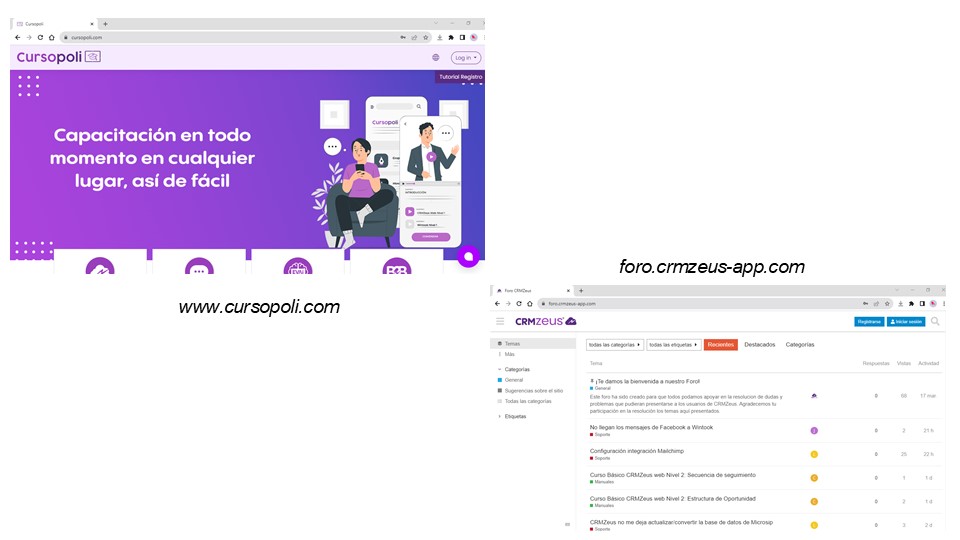Click the B2B circular icon card
This screenshot has height=540, width=960.
pos(396,269)
